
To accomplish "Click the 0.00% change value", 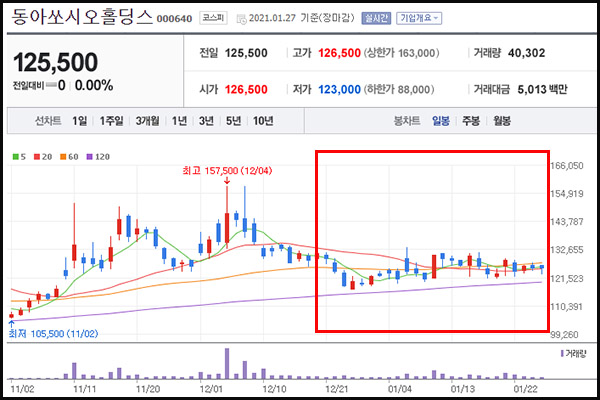I will pos(94,85).
